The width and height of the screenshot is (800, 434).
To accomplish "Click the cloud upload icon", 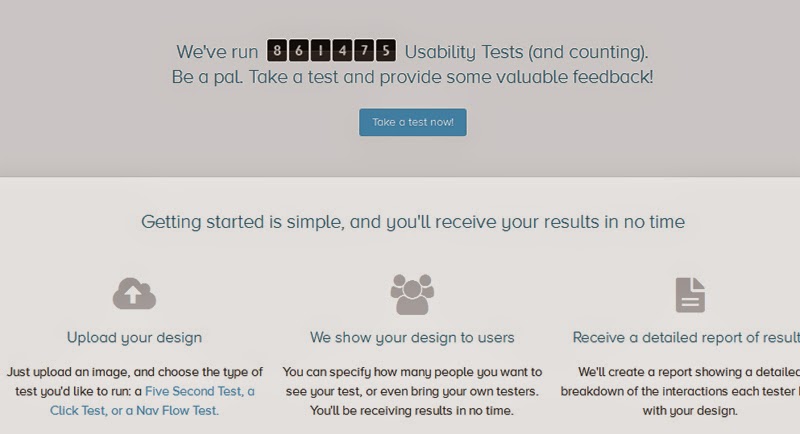I will (134, 294).
